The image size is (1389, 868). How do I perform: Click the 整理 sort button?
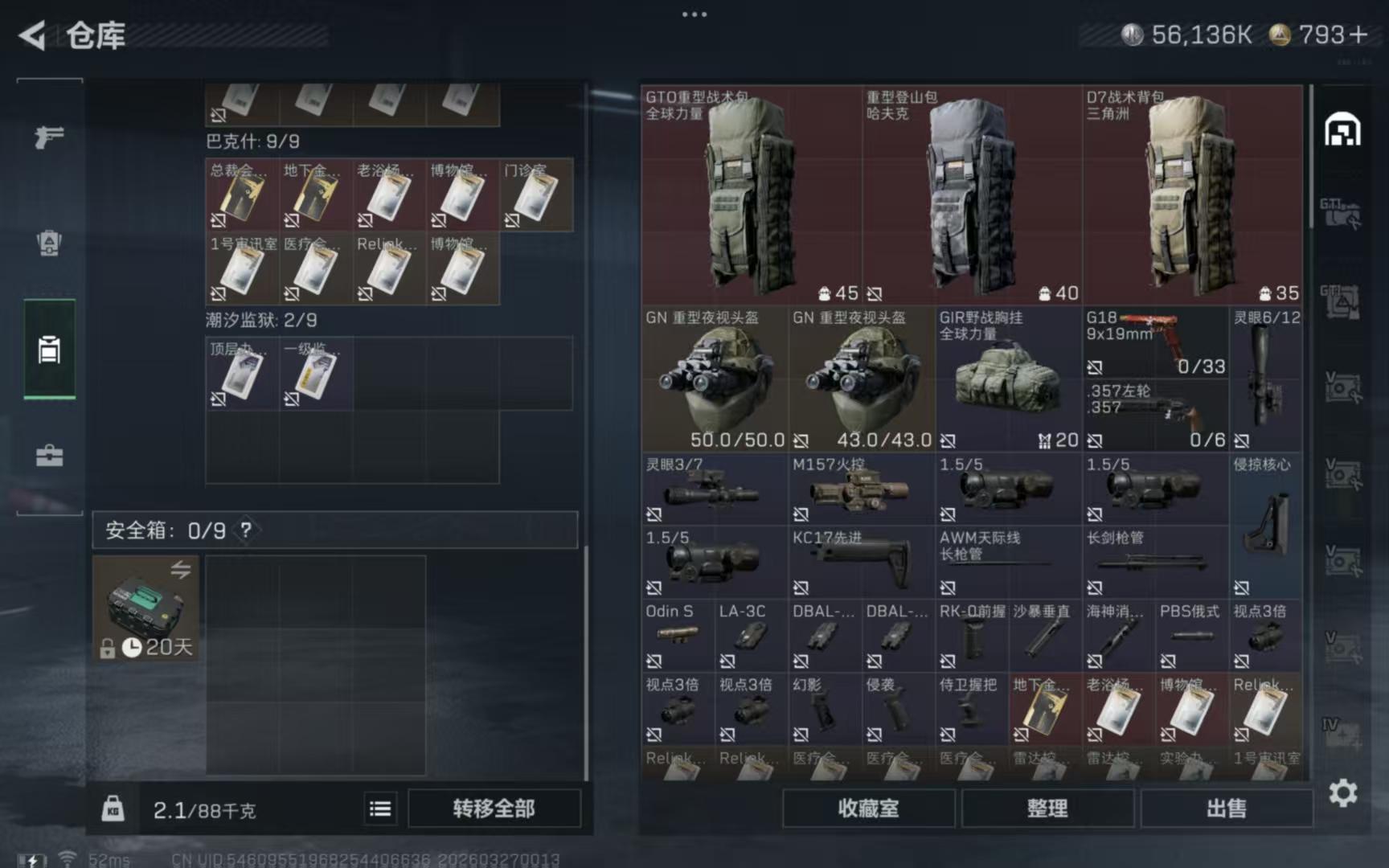click(1047, 809)
